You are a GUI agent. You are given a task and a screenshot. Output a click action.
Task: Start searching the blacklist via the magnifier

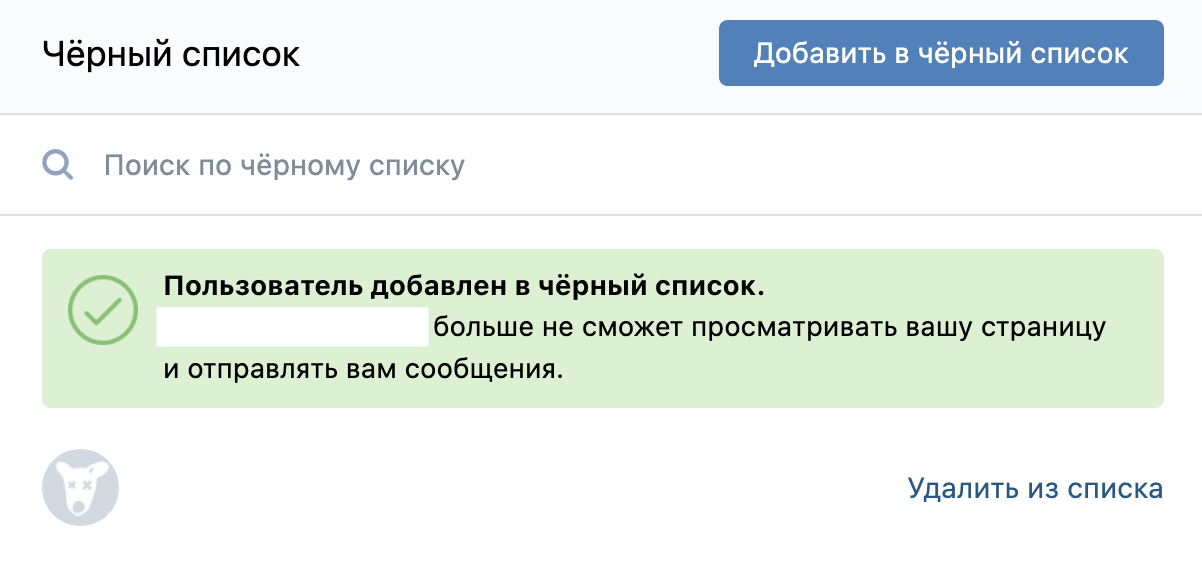(x=58, y=164)
